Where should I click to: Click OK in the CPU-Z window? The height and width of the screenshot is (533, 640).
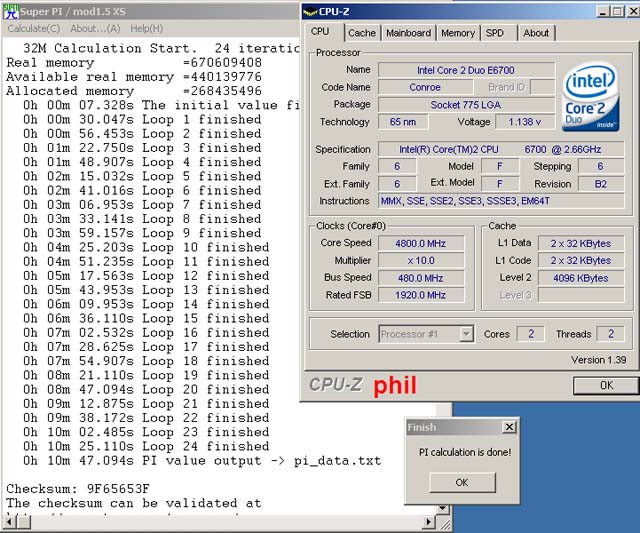click(606, 385)
